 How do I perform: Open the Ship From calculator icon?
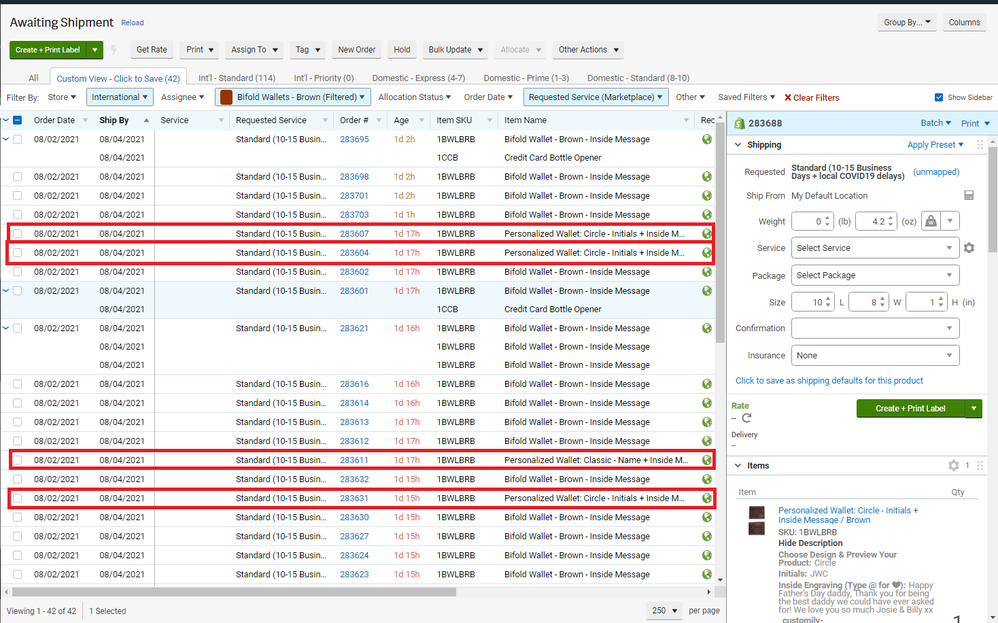tap(968, 196)
